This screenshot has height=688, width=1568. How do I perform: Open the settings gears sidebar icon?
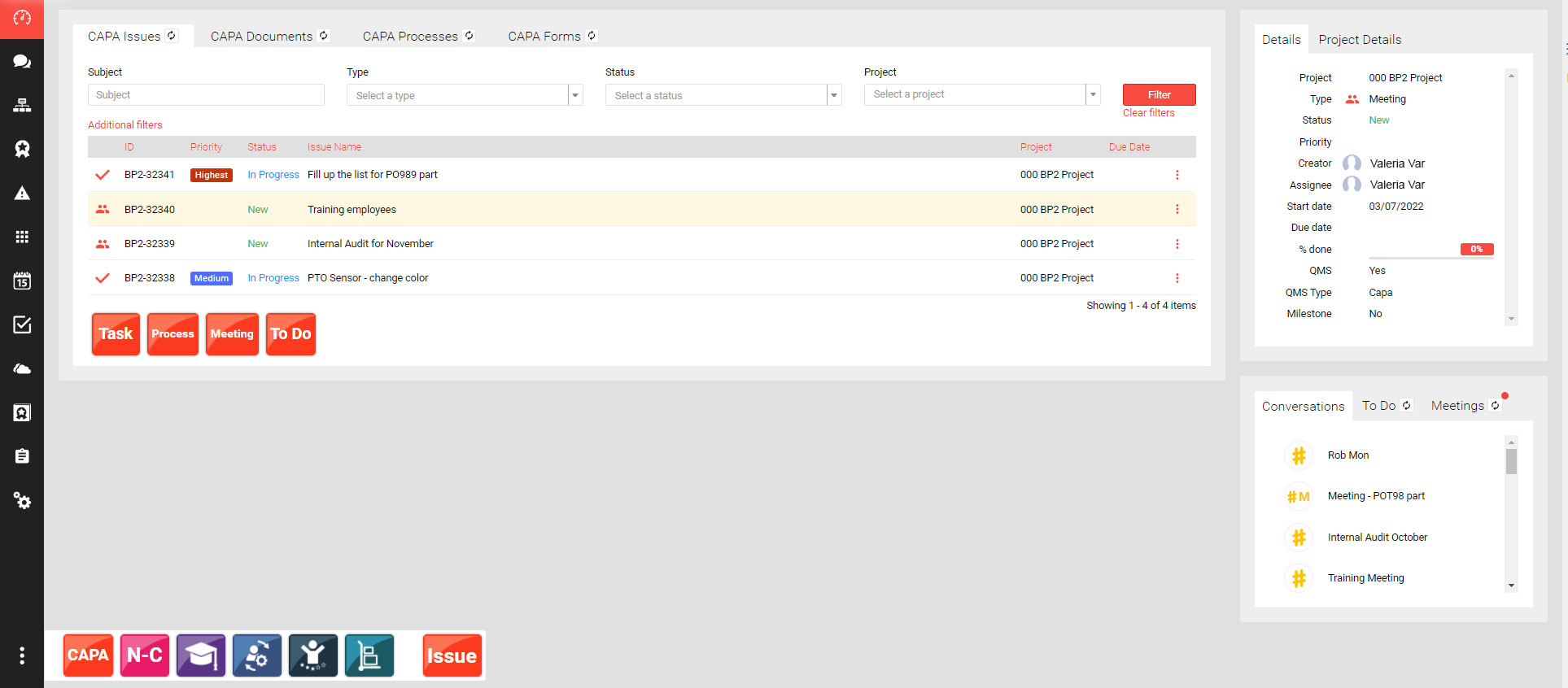click(22, 501)
